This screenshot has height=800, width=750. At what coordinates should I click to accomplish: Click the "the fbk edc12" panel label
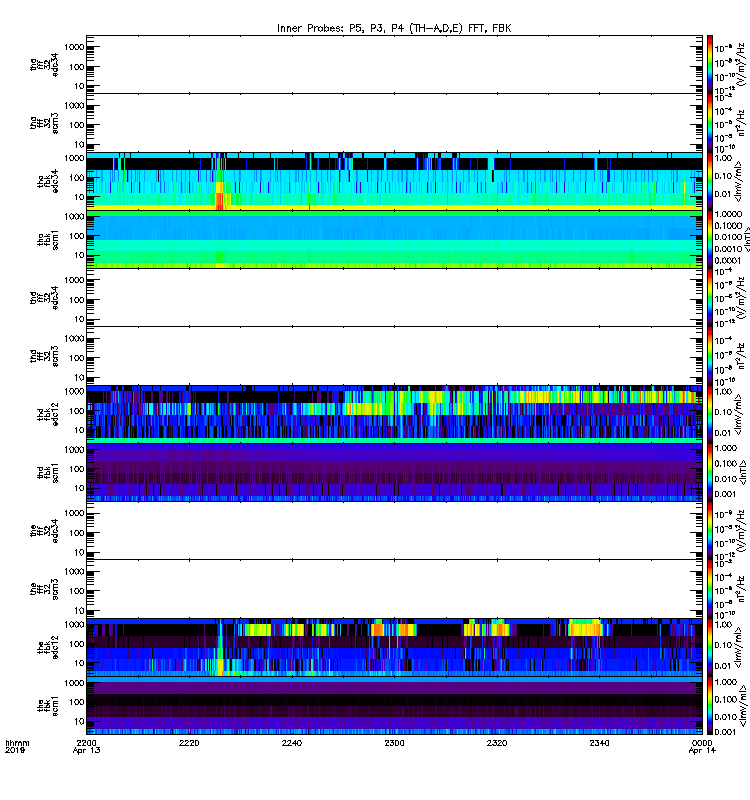coord(48,647)
